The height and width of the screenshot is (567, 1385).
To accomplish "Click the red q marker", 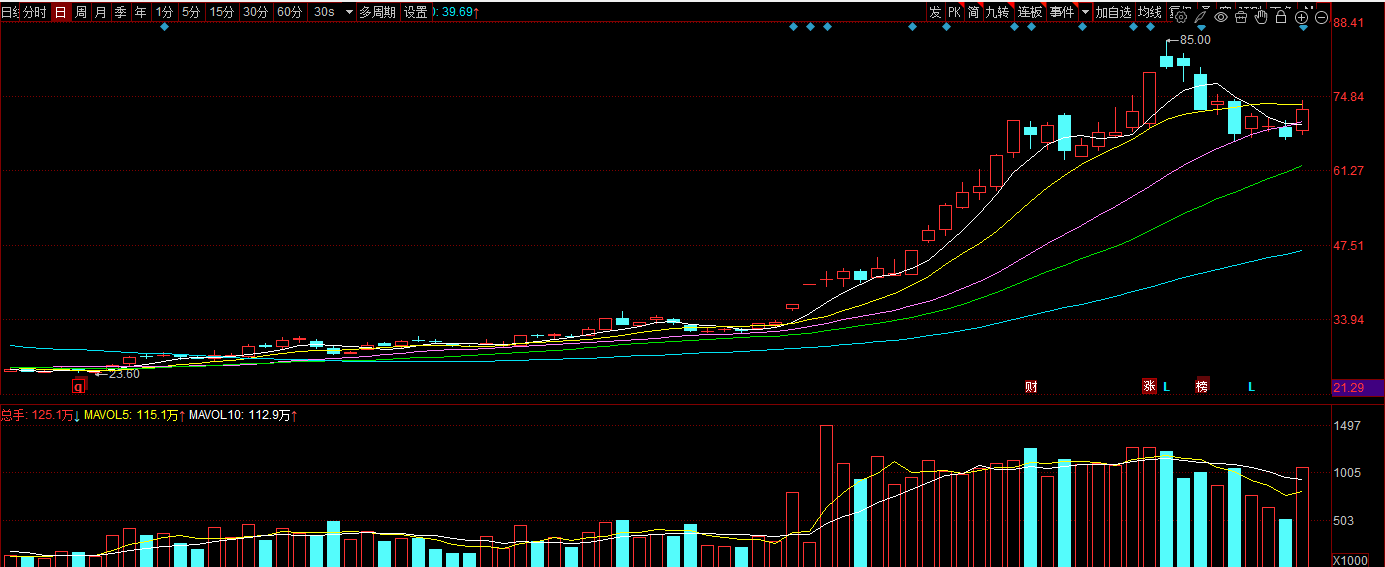I will point(78,386).
